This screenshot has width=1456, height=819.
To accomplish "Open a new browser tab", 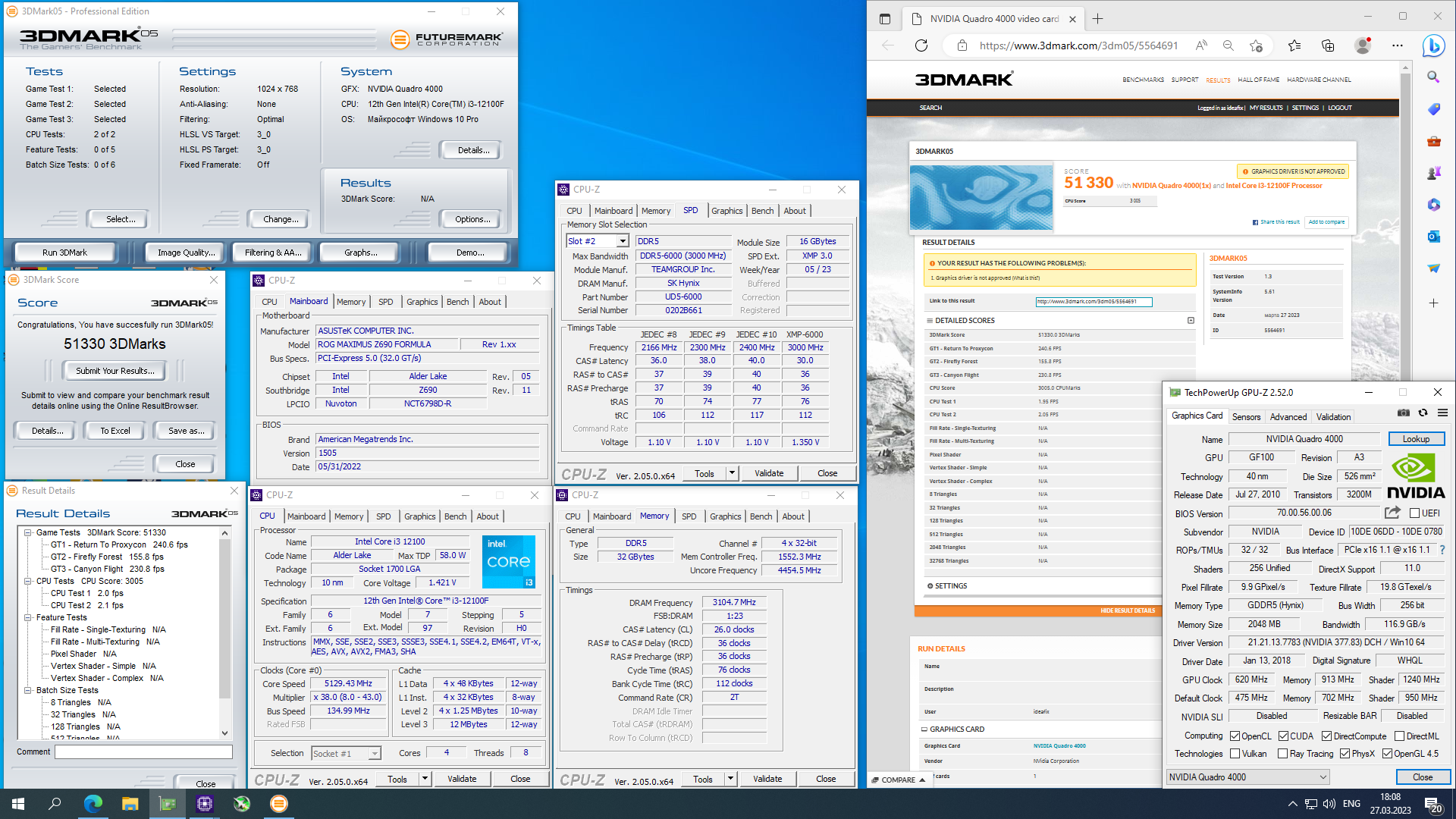I will [x=1097, y=19].
